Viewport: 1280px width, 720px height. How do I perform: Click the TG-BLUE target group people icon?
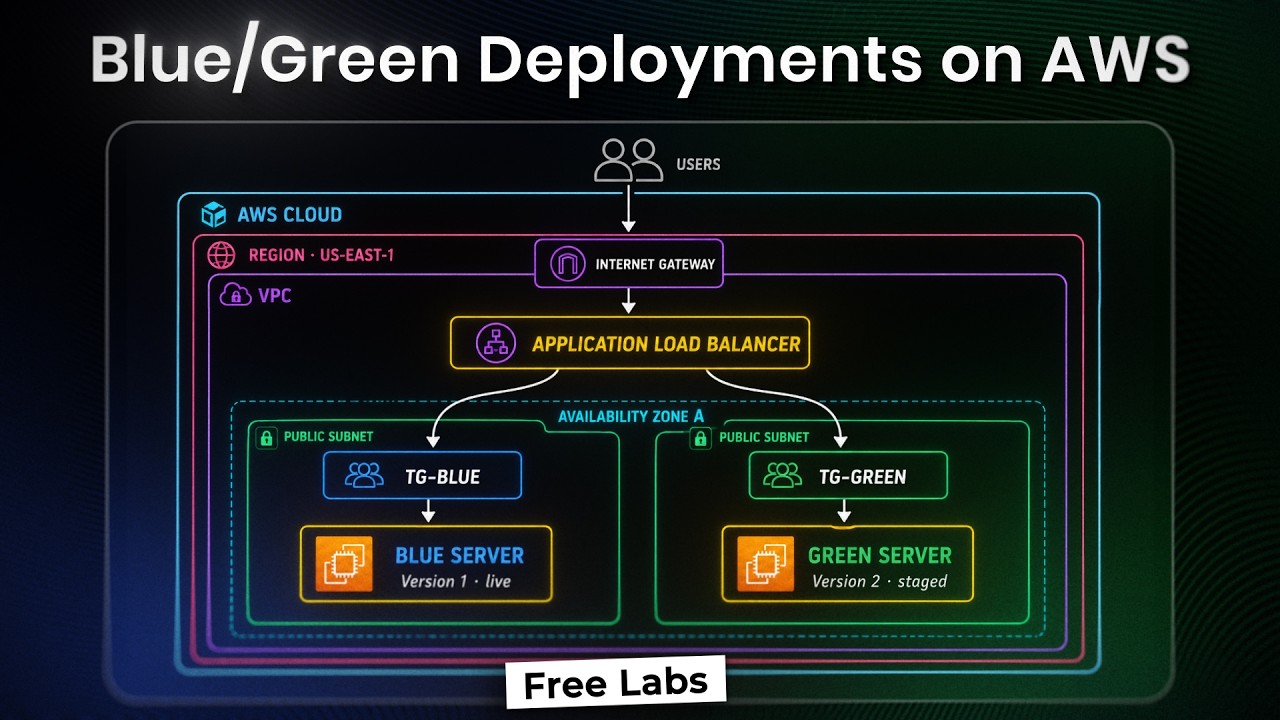tap(363, 476)
